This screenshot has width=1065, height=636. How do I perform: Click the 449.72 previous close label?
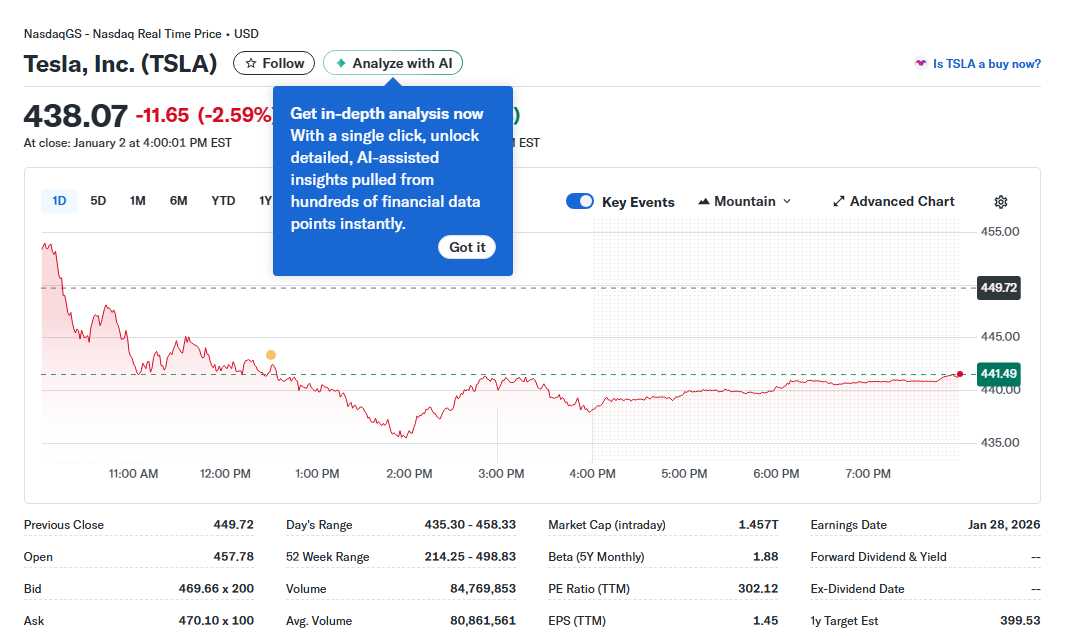coord(998,288)
